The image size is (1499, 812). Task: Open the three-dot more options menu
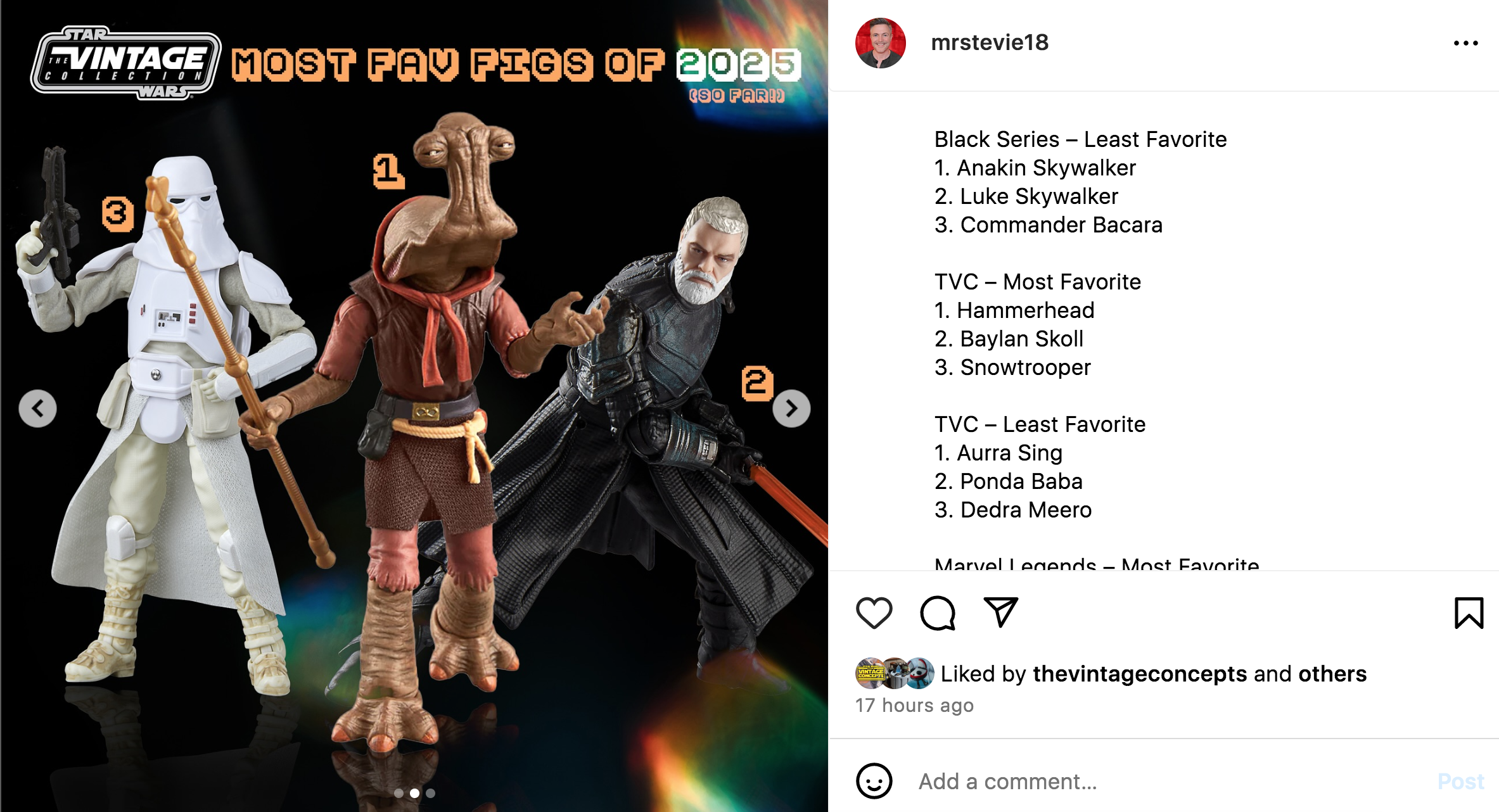(1465, 43)
